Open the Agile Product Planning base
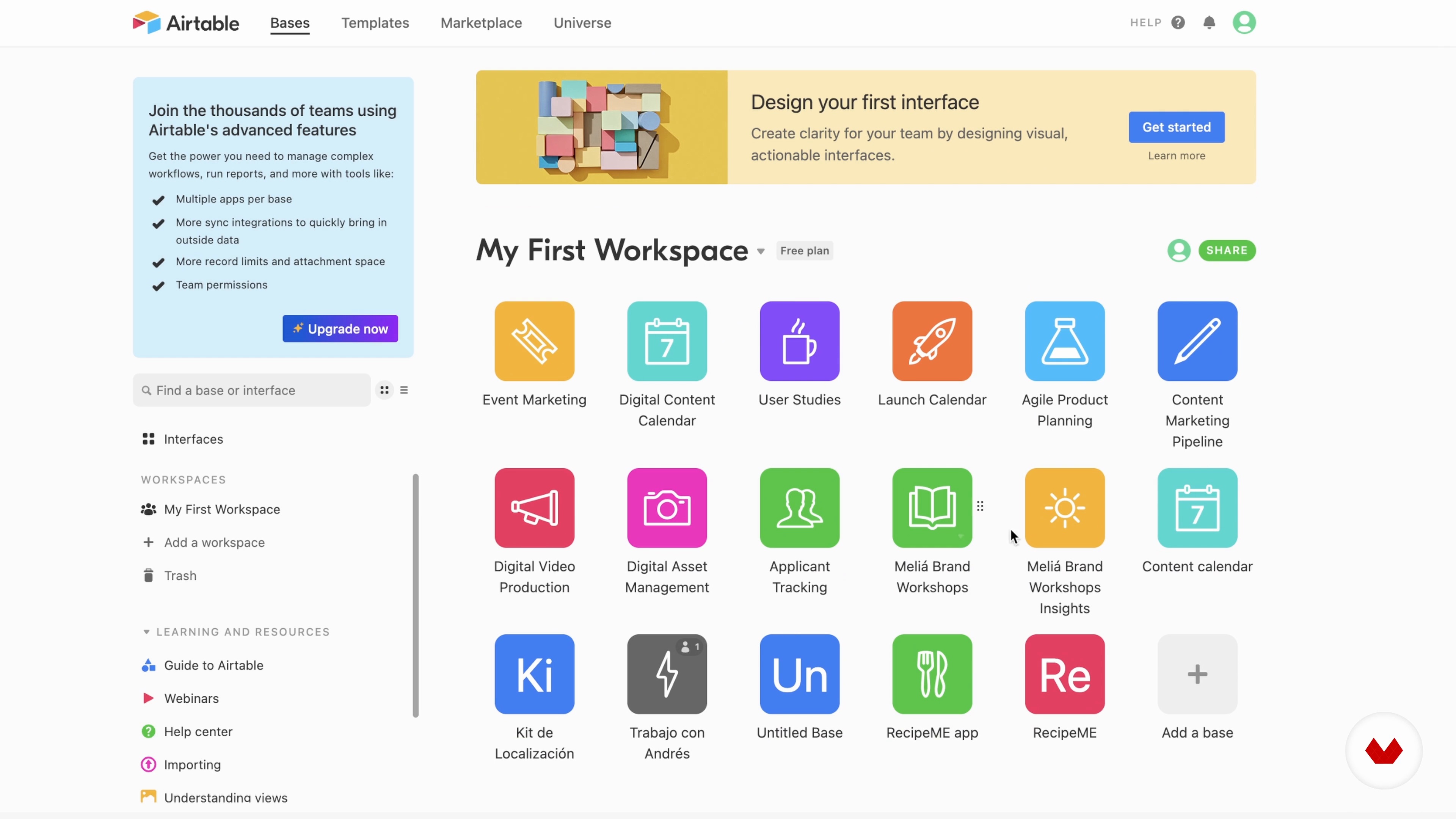Viewport: 1456px width, 819px height. (1064, 341)
